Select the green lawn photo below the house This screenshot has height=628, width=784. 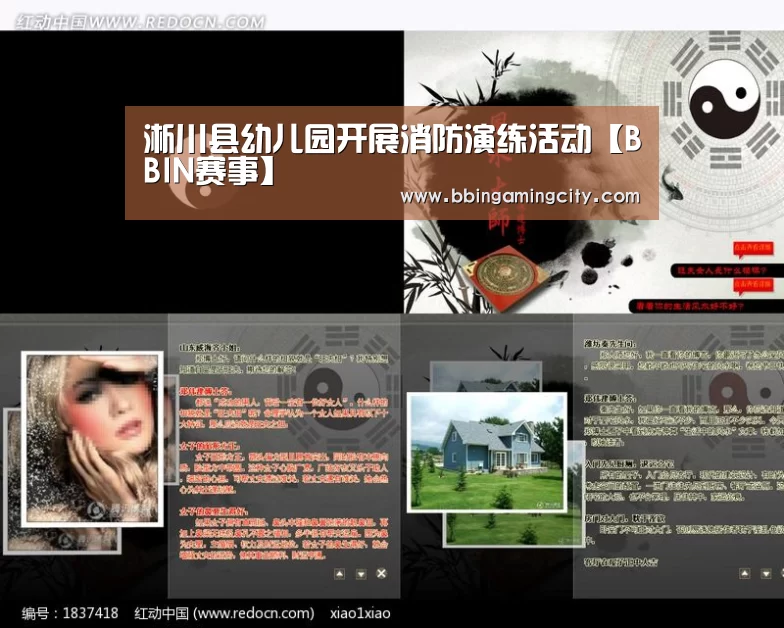[x=515, y=529]
